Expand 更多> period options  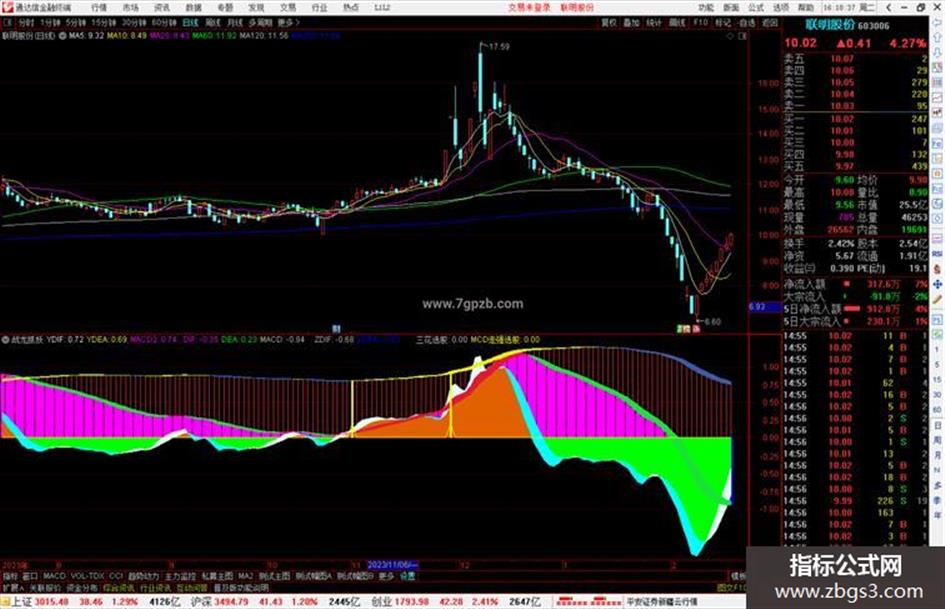(x=289, y=22)
